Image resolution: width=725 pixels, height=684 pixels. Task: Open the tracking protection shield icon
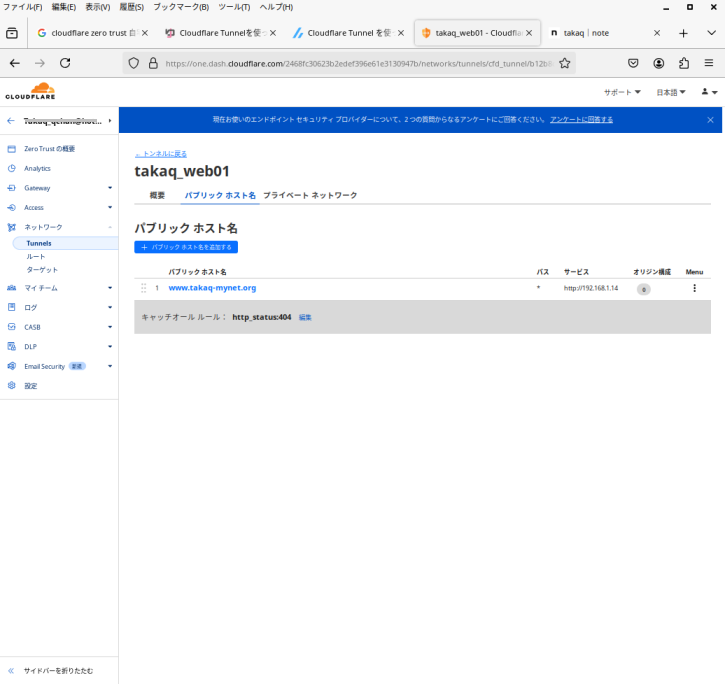(134, 63)
